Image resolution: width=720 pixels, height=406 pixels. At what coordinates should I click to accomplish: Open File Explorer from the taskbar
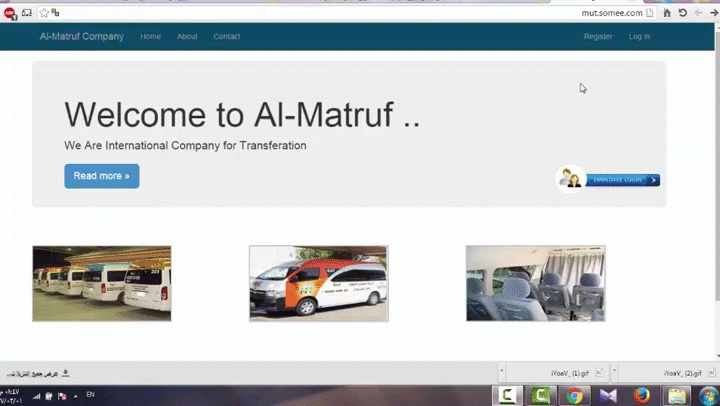point(677,395)
